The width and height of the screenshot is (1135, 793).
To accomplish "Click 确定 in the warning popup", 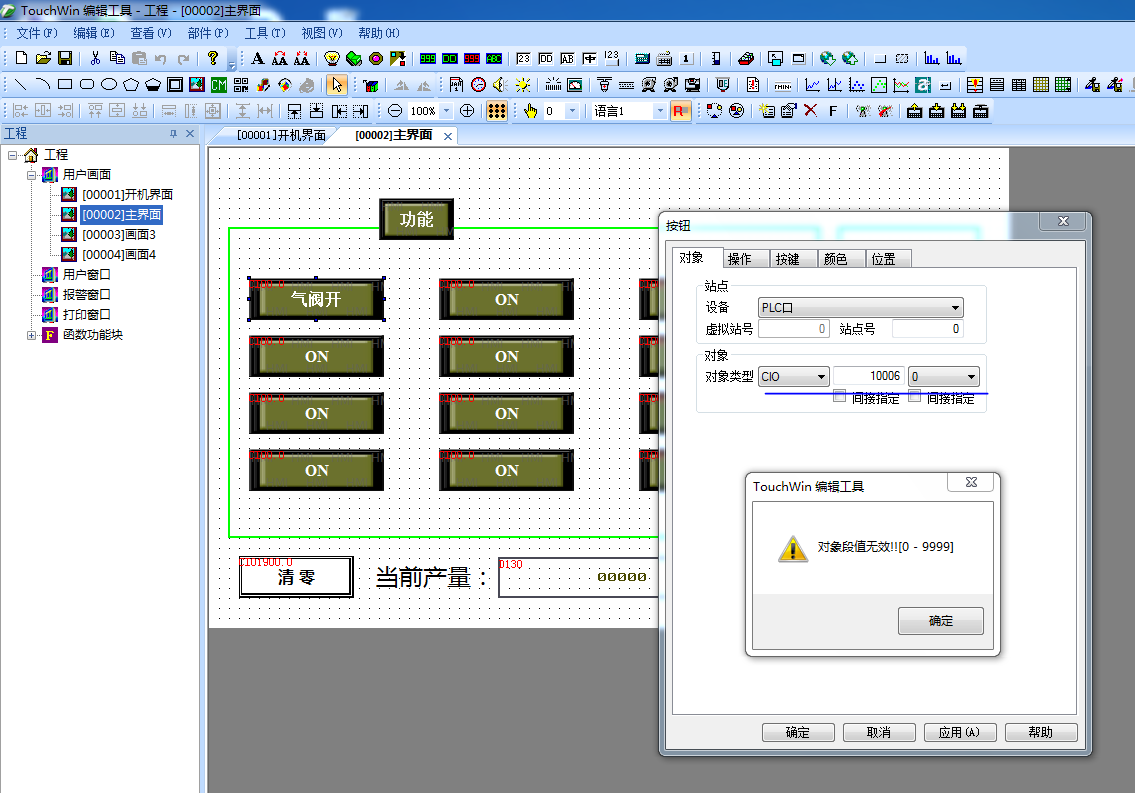I will tap(940, 621).
